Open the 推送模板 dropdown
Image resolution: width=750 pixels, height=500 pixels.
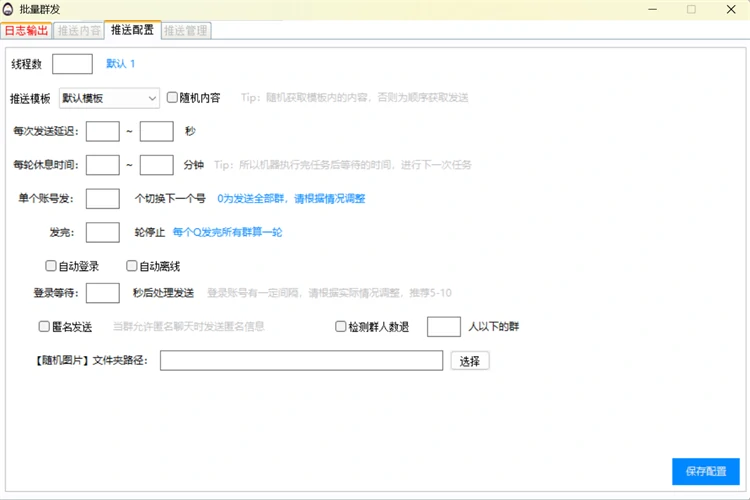[x=110, y=98]
